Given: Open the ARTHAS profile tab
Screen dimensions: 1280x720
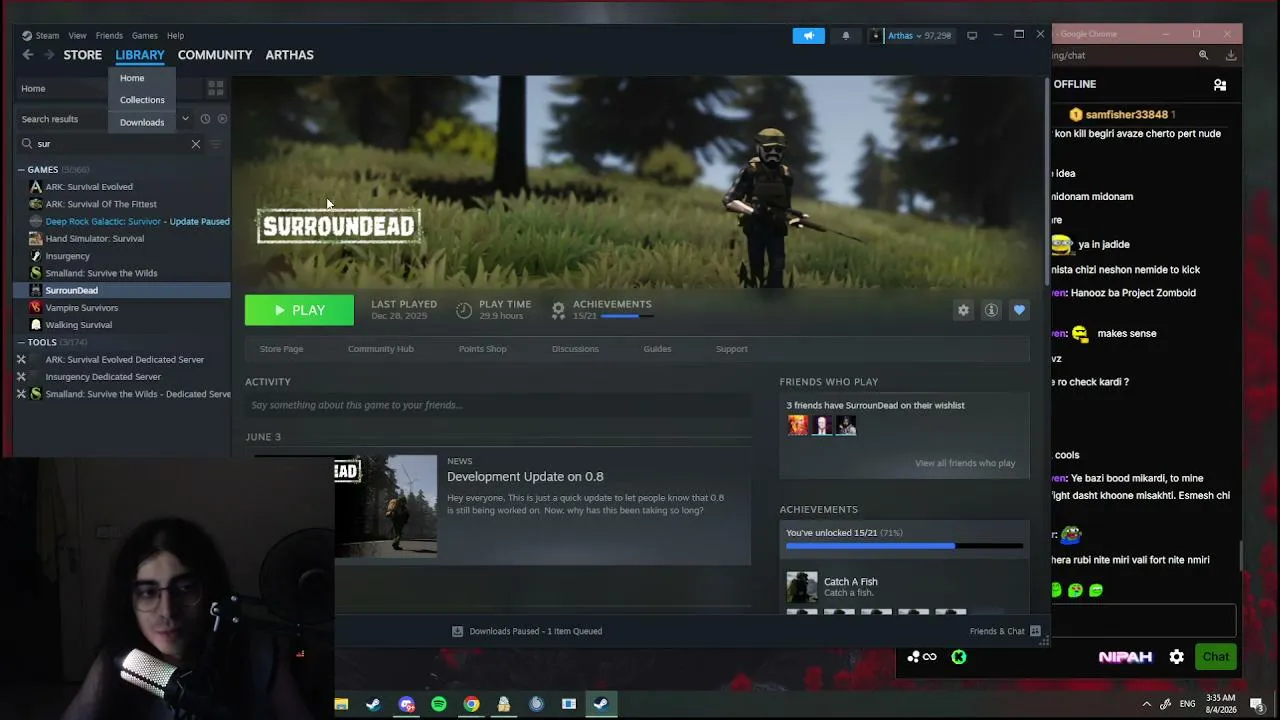Looking at the screenshot, I should [x=290, y=55].
